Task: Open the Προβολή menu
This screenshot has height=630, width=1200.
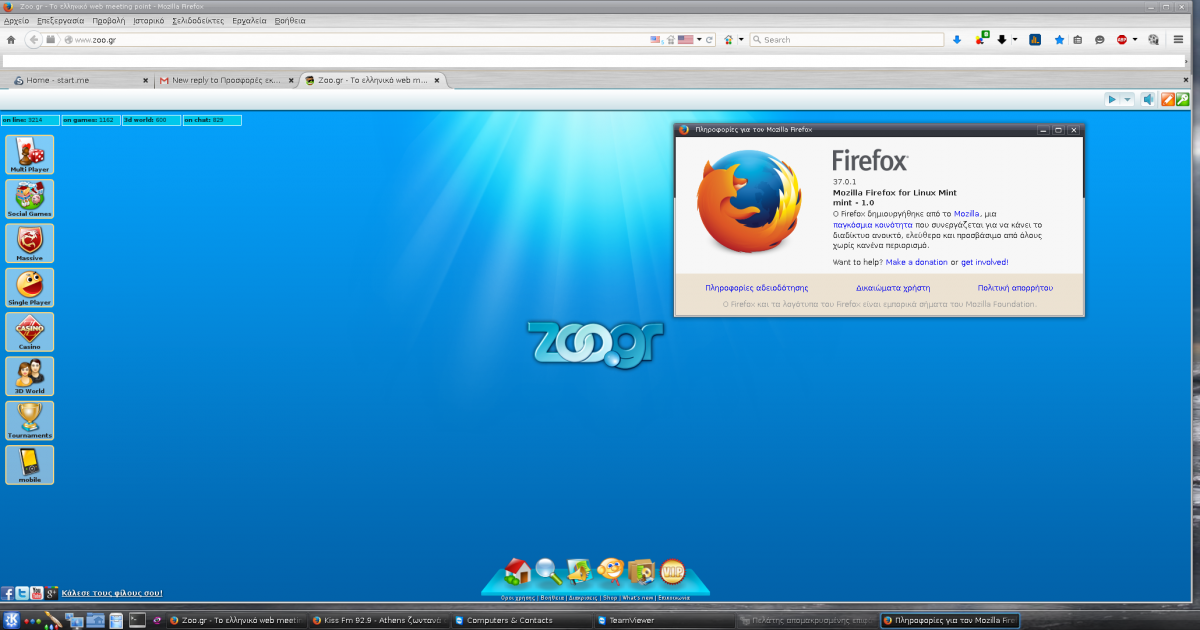Action: [x=108, y=20]
